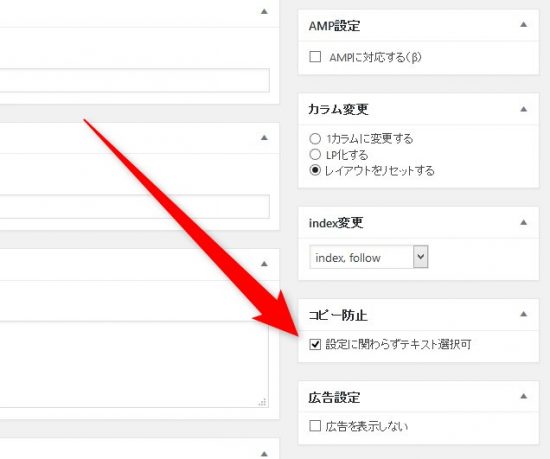Image resolution: width=550 pixels, height=459 pixels.
Task: Collapse the AMP設定 panel arrow
Action: coord(523,25)
